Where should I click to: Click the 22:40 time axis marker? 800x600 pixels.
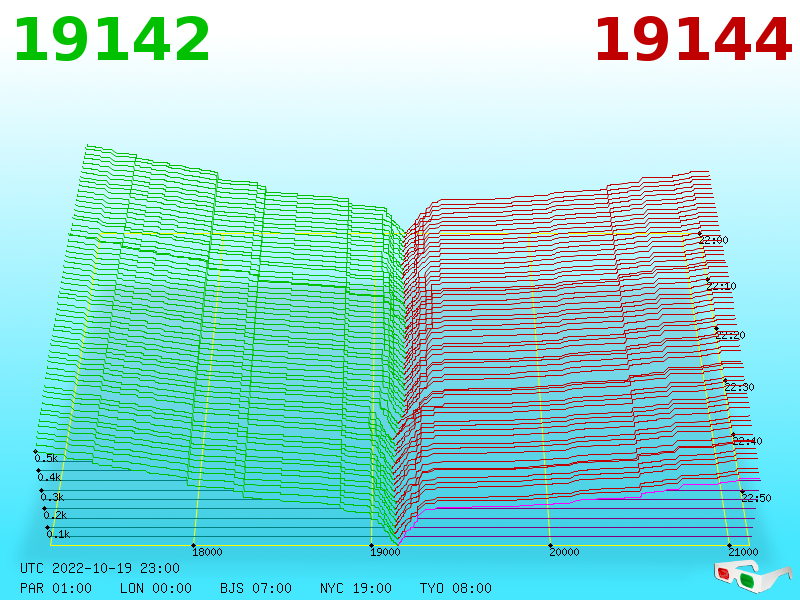(x=747, y=441)
